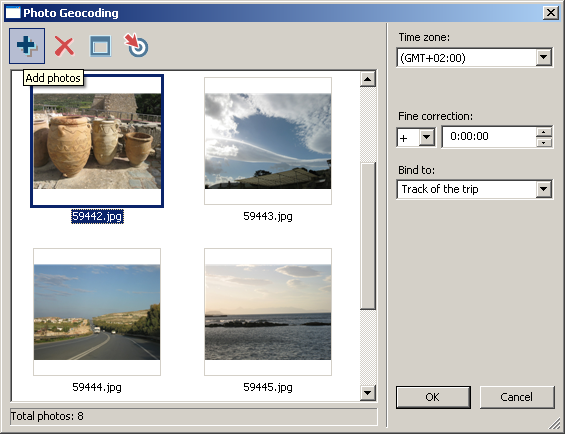Click the red X remove photo icon

[64, 46]
